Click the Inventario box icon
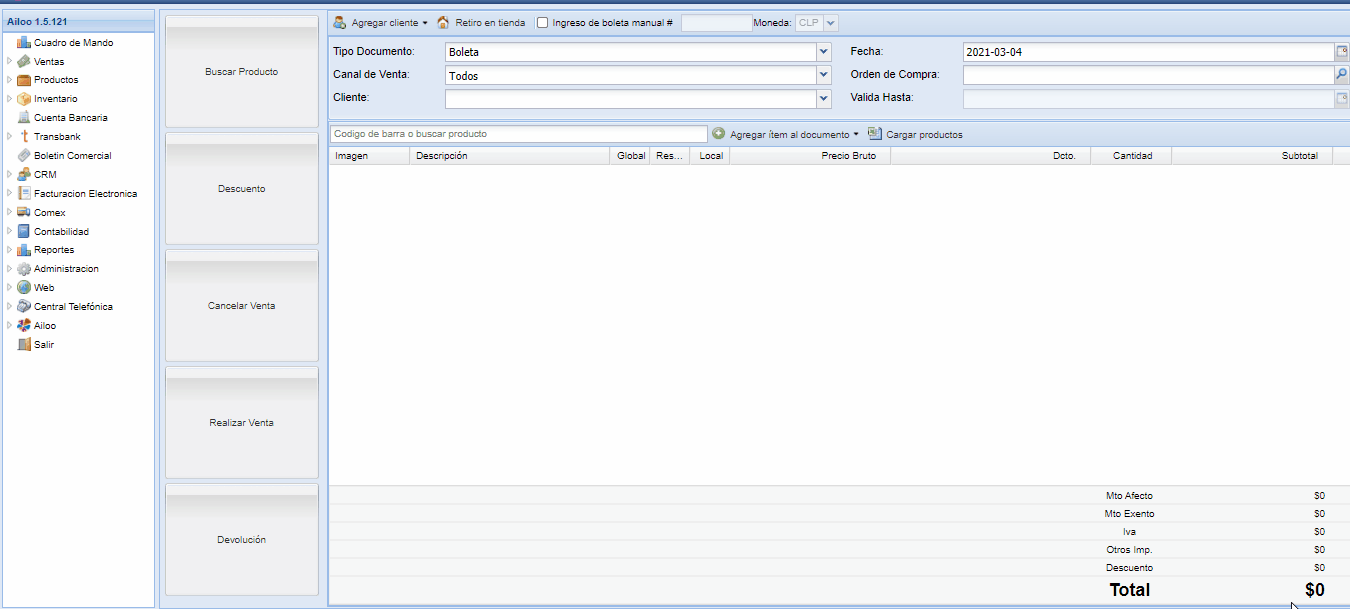 [24, 99]
